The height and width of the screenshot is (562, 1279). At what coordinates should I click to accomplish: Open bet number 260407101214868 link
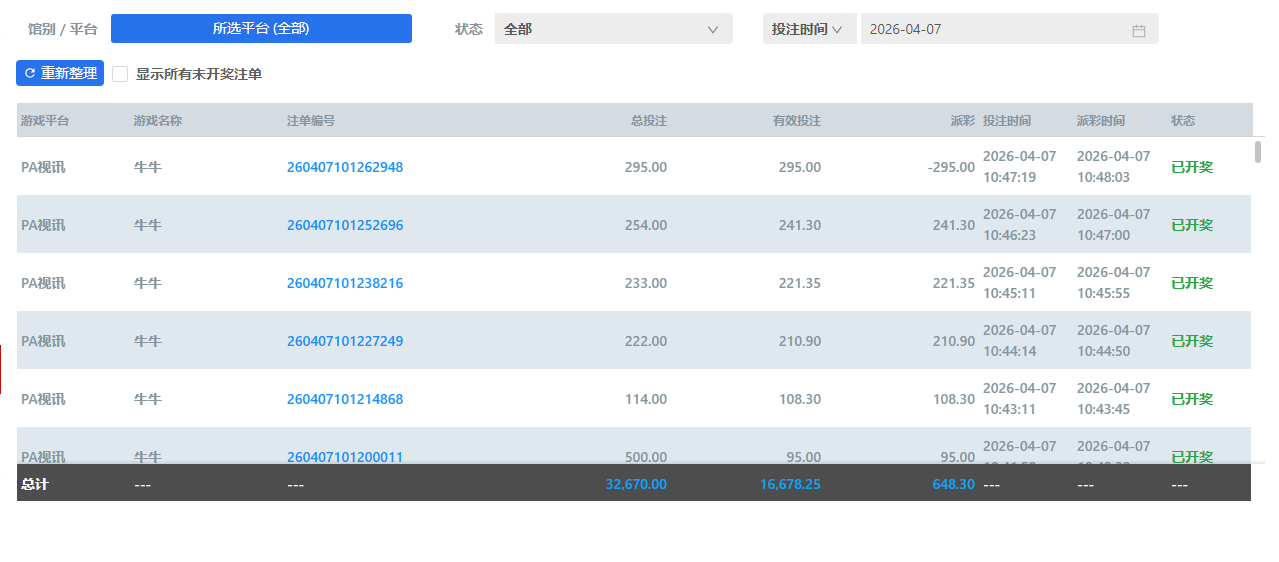point(345,399)
